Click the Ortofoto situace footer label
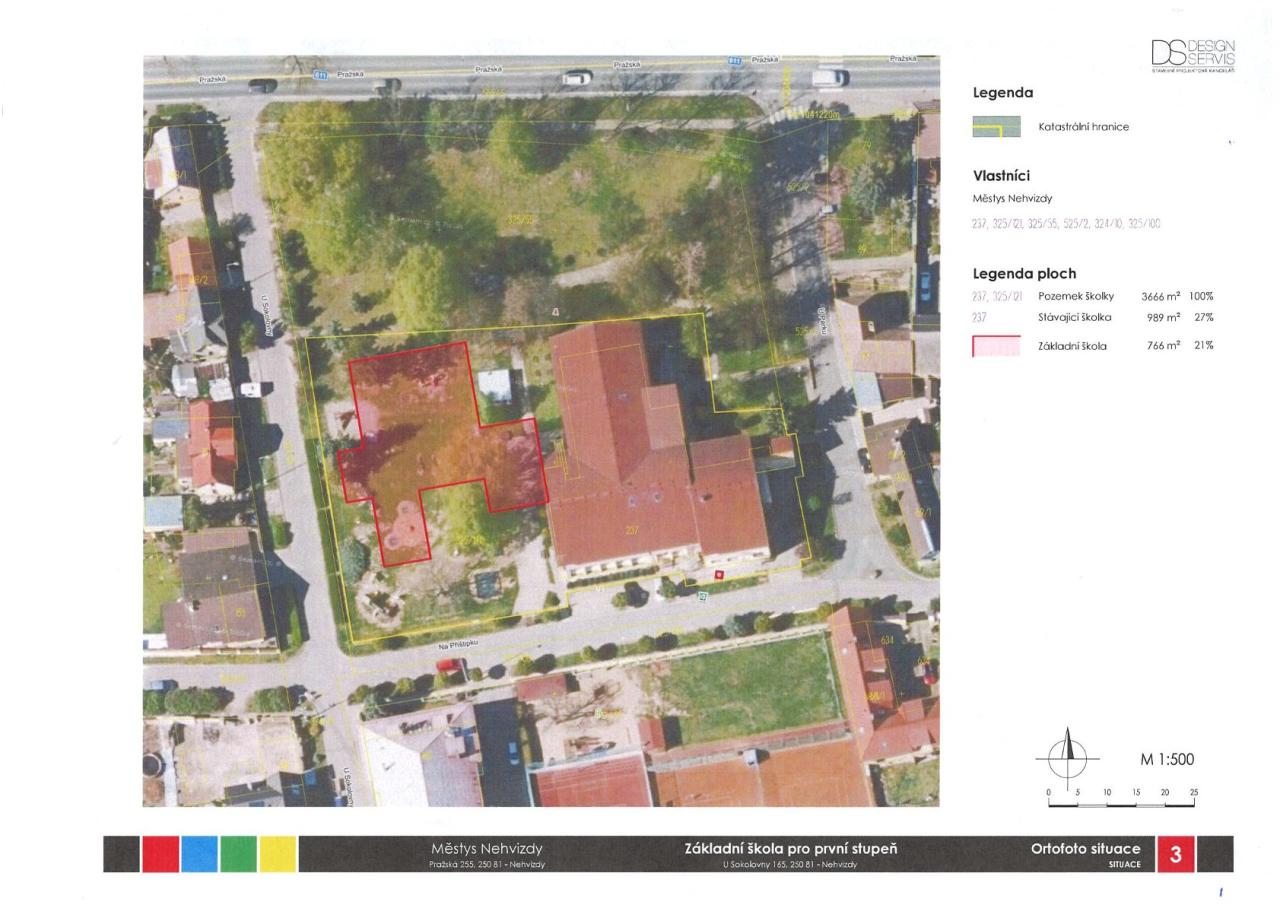The width and height of the screenshot is (1280, 905). tap(1085, 849)
